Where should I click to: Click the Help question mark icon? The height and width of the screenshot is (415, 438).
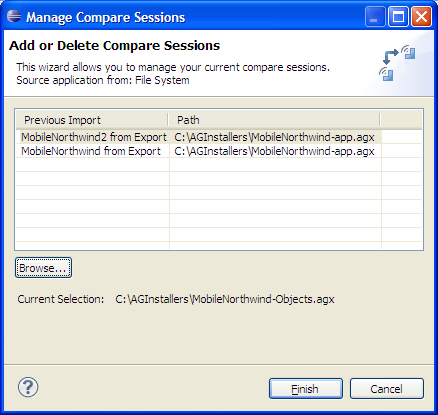[x=28, y=387]
